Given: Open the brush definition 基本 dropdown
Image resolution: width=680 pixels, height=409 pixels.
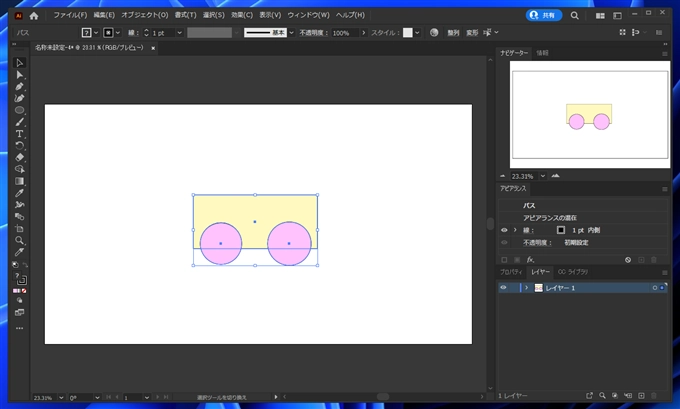Looking at the screenshot, I should point(291,33).
